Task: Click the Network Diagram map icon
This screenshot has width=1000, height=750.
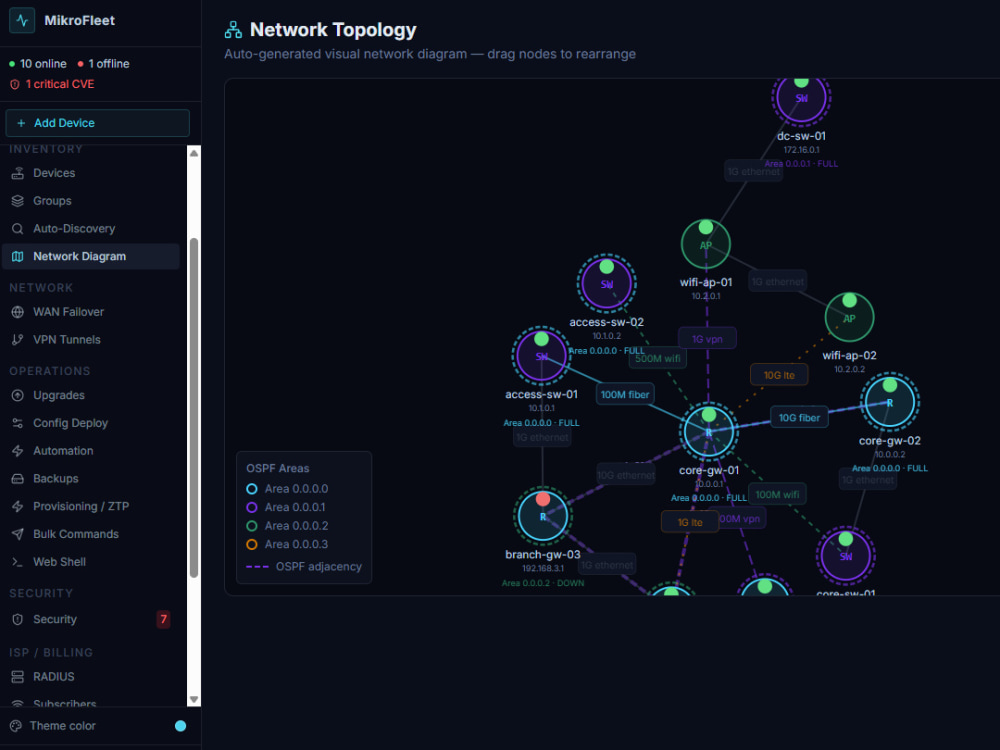Action: tap(18, 256)
